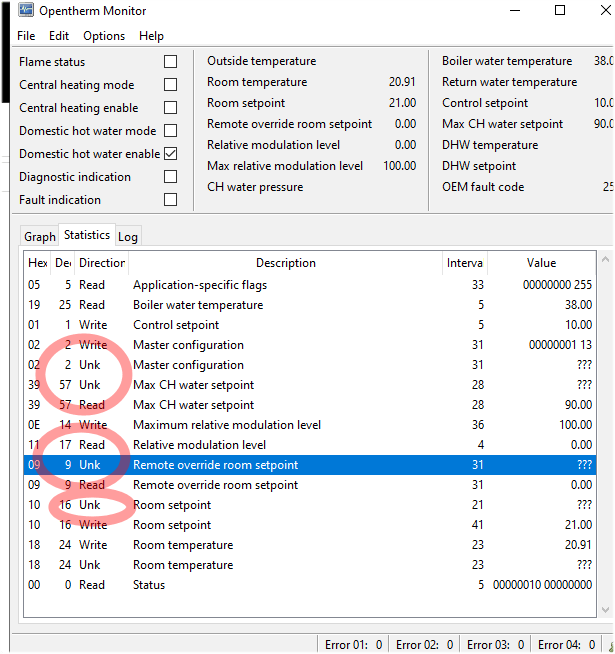Click Error 01 counter in status bar

coord(353,645)
